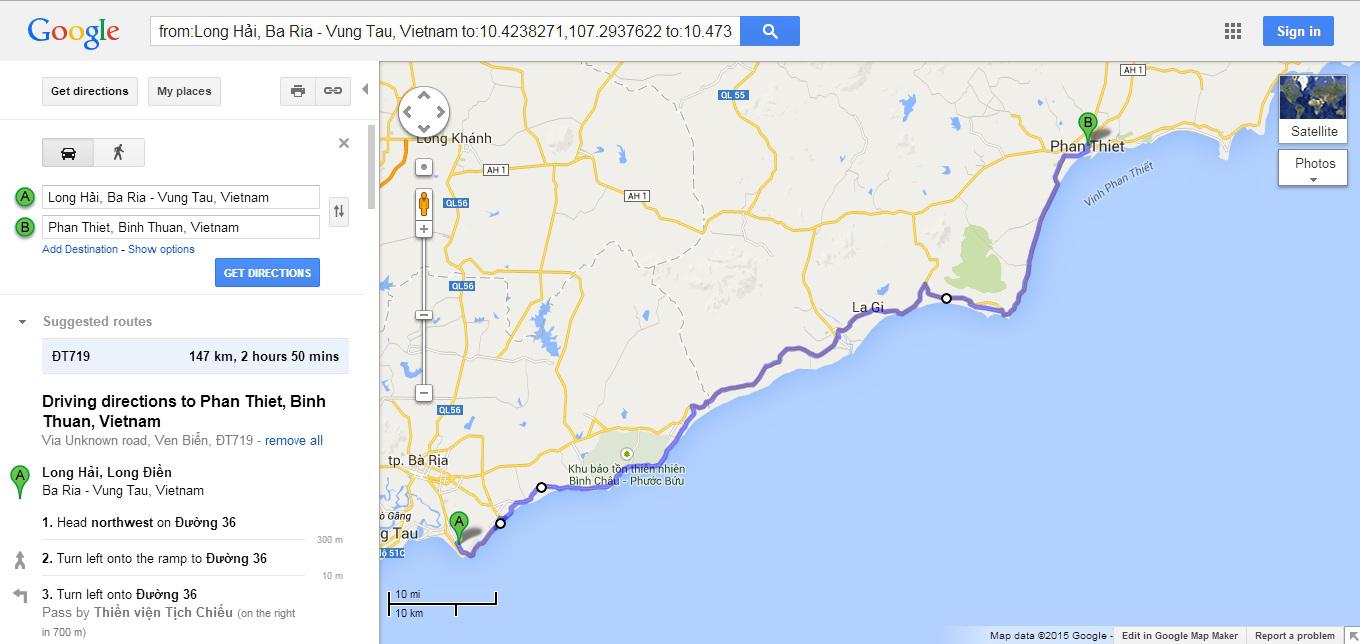The image size is (1360, 644).
Task: Collapse the Suggested routes section
Action: (x=22, y=322)
